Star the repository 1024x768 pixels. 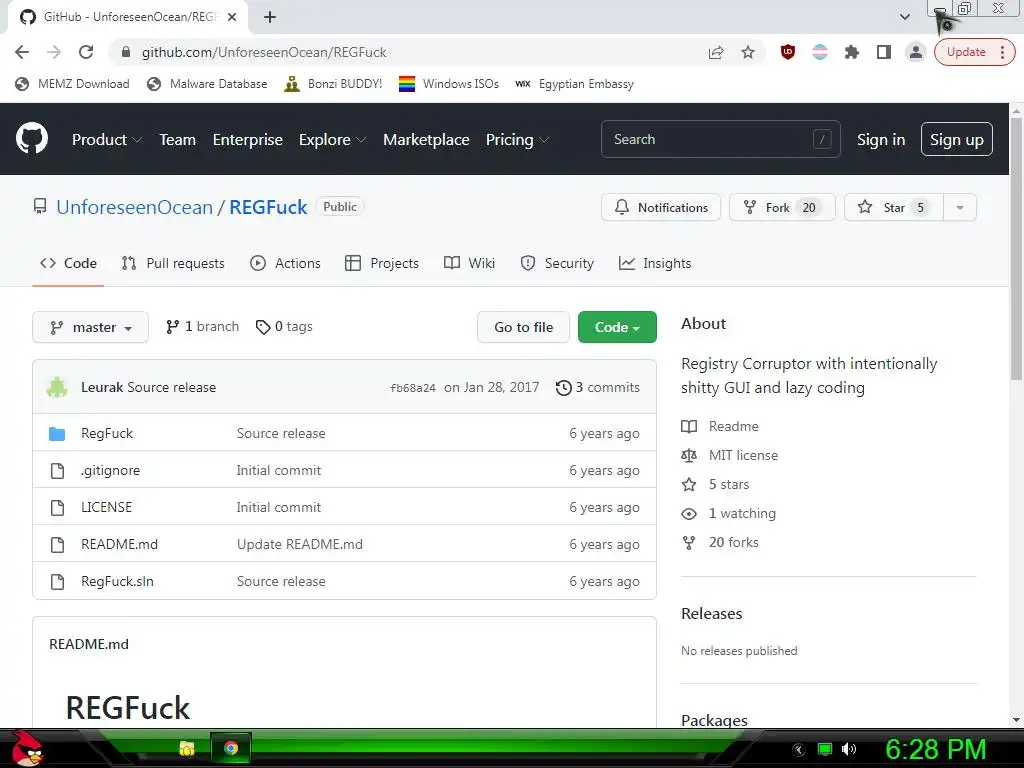(x=894, y=207)
